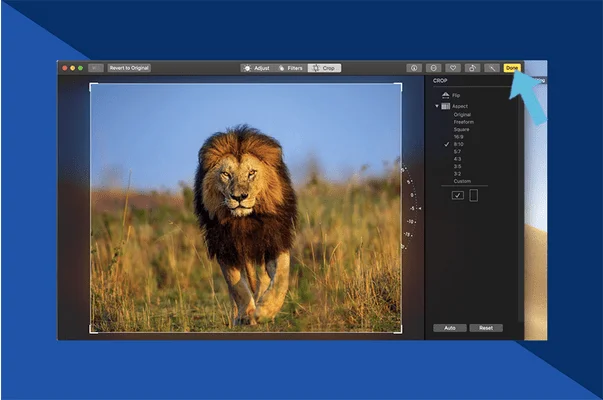Open the More options ellipsis icon
The height and width of the screenshot is (400, 603).
(x=434, y=68)
